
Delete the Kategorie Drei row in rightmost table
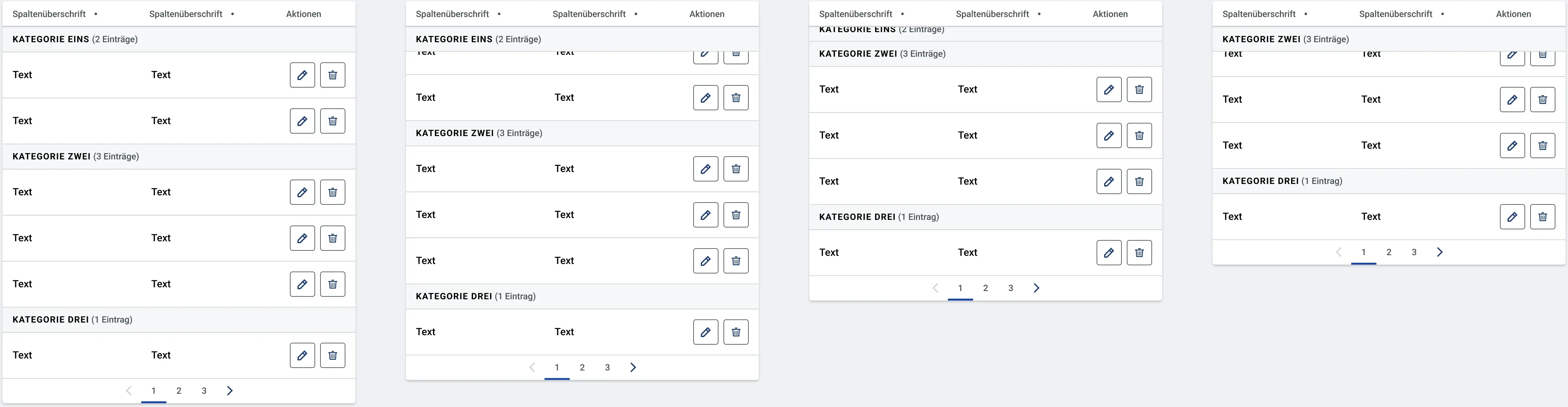1543,217
